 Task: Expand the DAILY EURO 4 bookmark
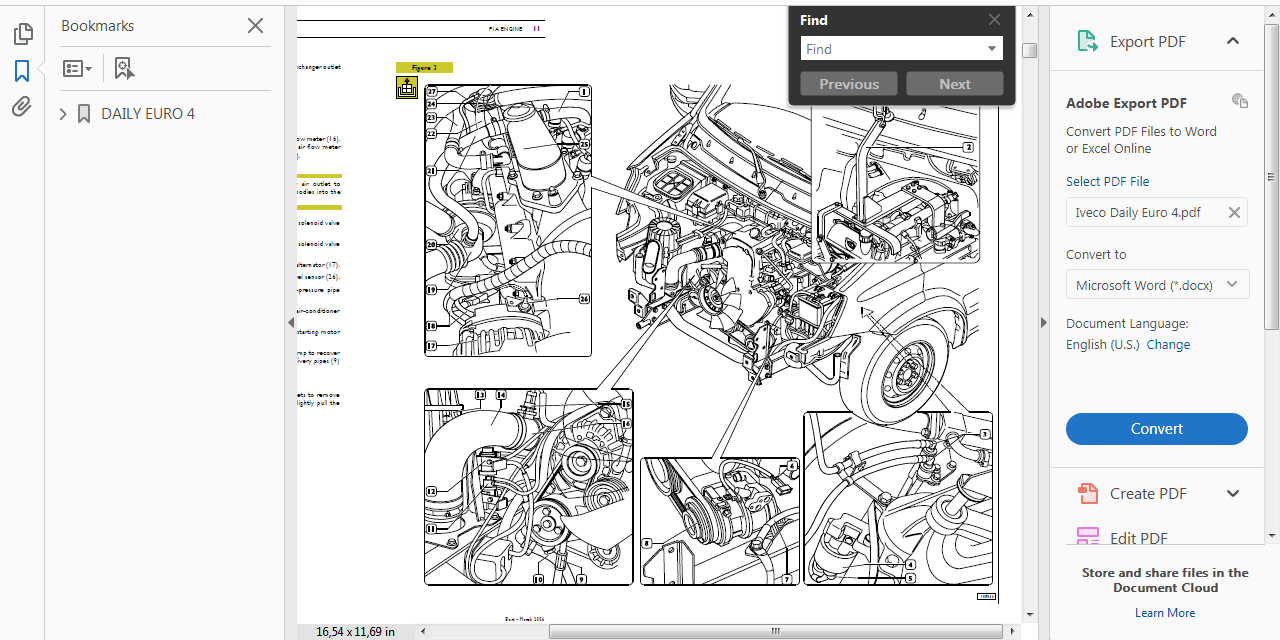click(62, 113)
